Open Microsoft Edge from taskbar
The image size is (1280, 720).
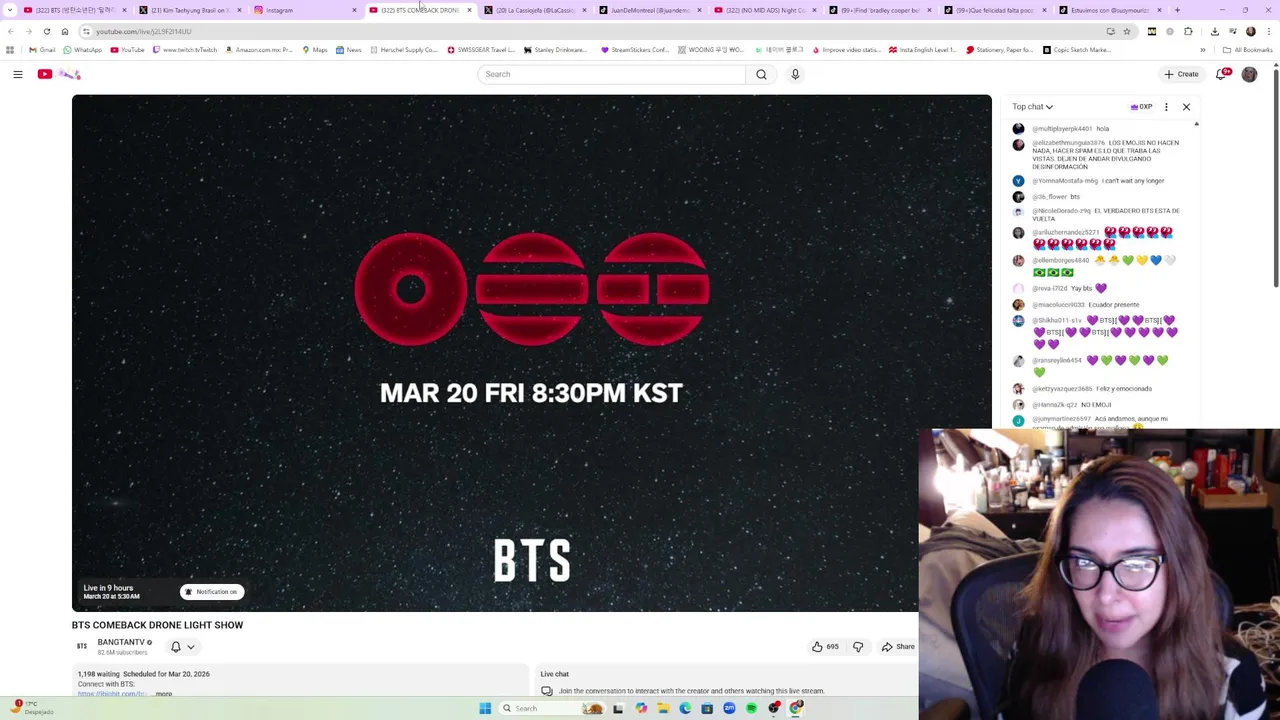click(x=685, y=708)
